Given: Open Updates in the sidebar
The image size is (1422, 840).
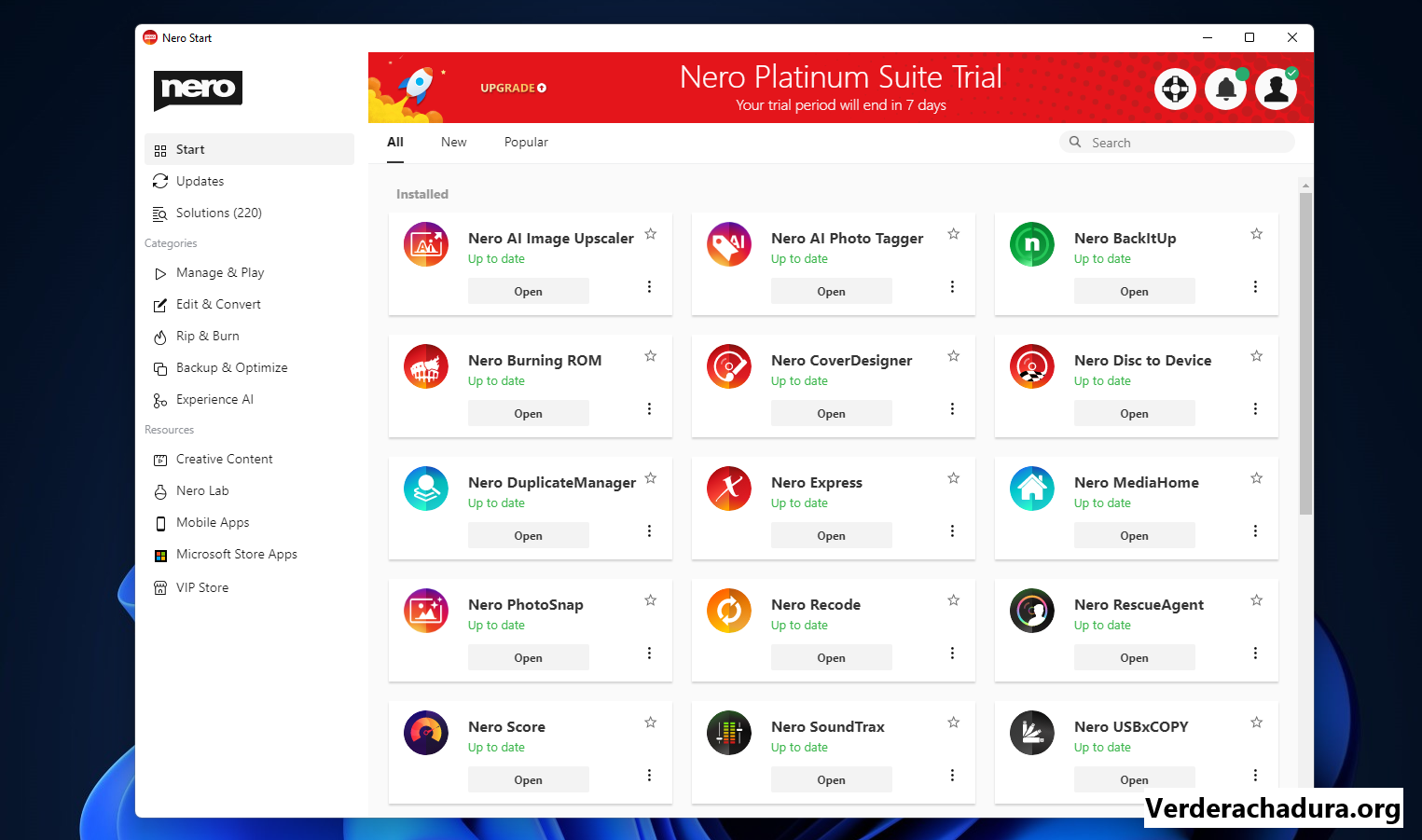Looking at the screenshot, I should 249,181.
